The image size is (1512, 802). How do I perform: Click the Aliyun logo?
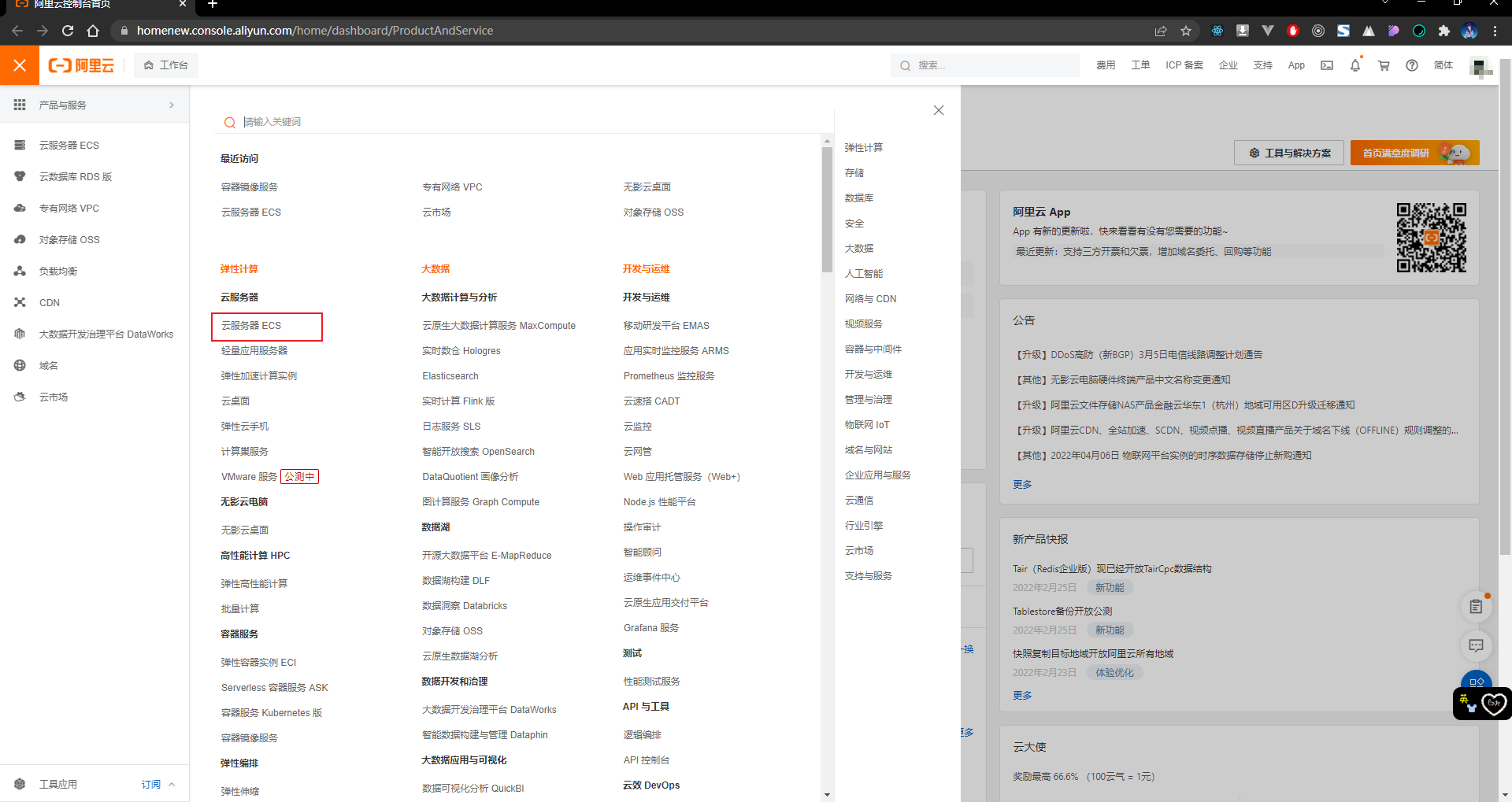pos(81,65)
